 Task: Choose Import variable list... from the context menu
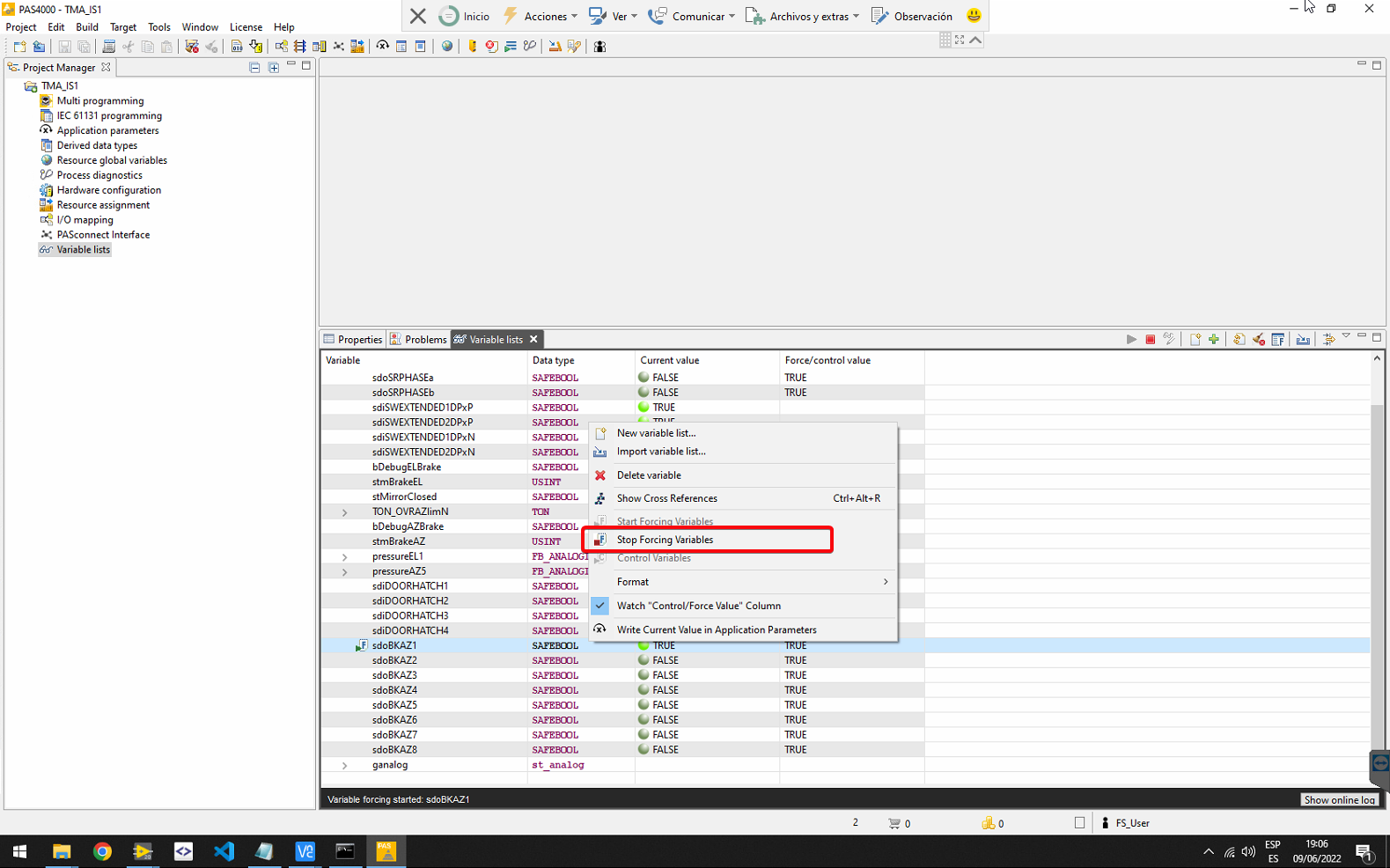point(744,452)
